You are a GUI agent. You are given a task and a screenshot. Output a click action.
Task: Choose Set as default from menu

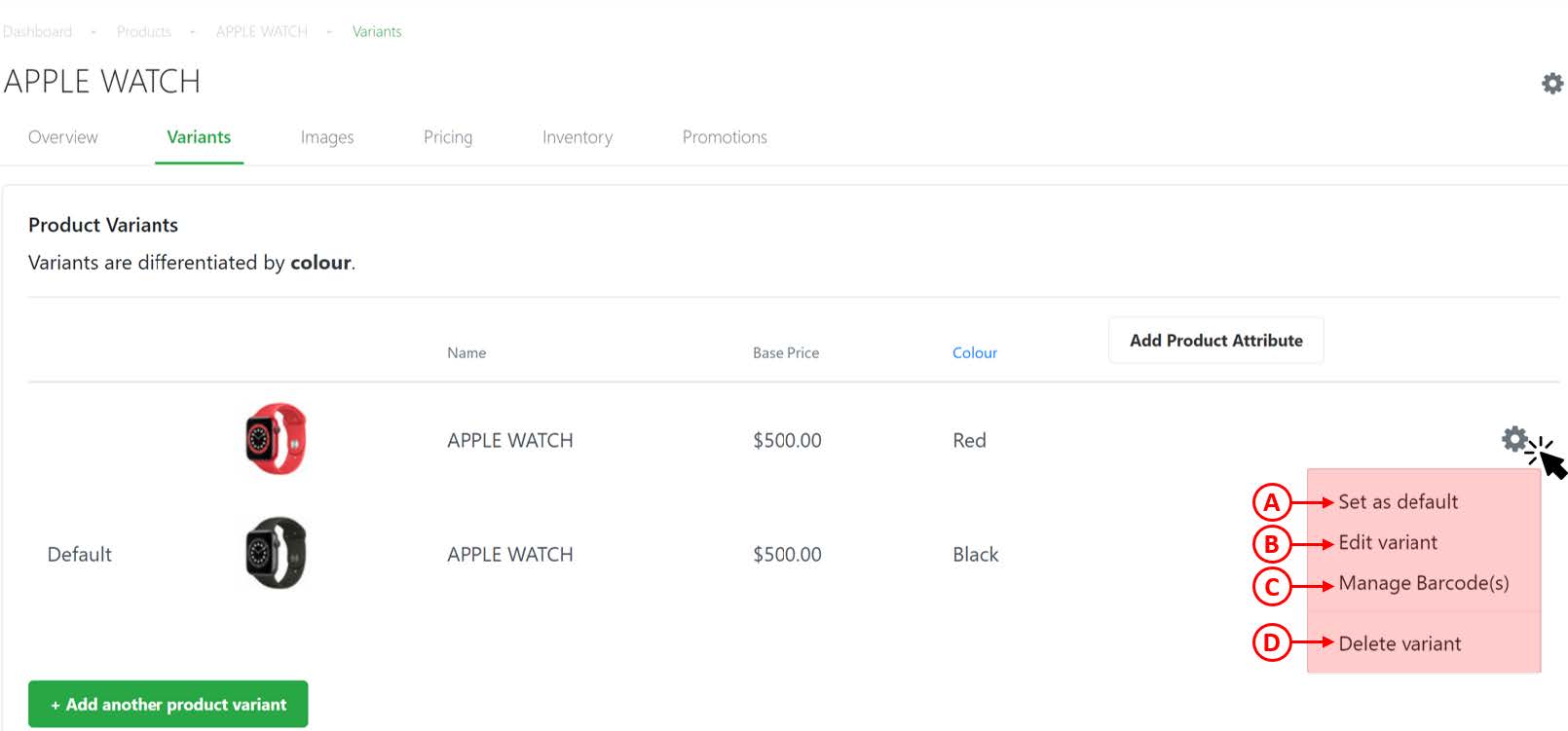[1398, 502]
